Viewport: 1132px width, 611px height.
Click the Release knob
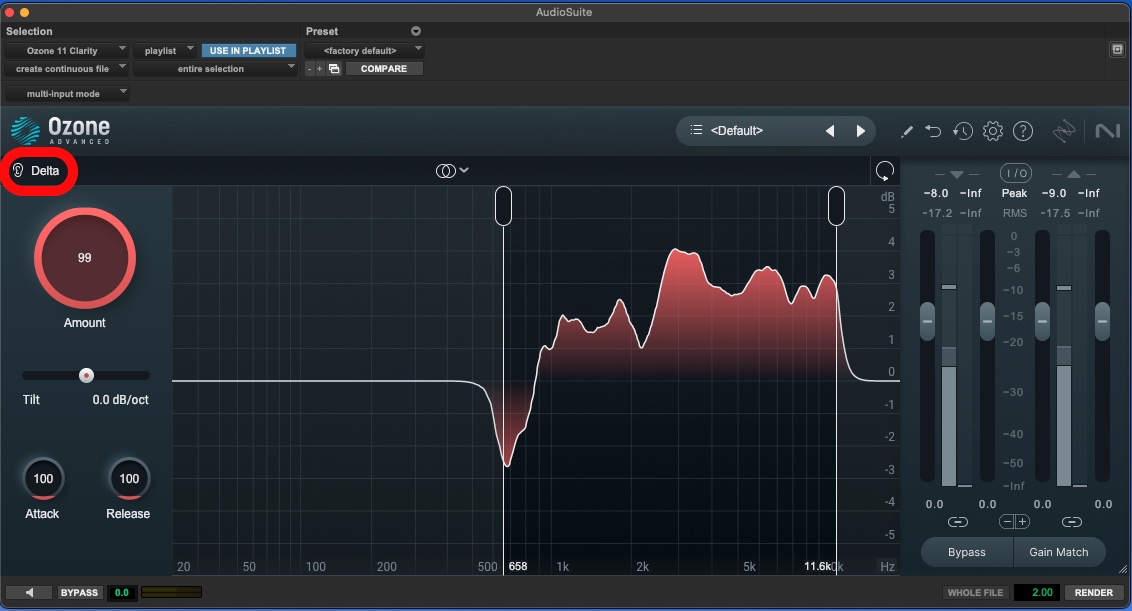pyautogui.click(x=129, y=479)
